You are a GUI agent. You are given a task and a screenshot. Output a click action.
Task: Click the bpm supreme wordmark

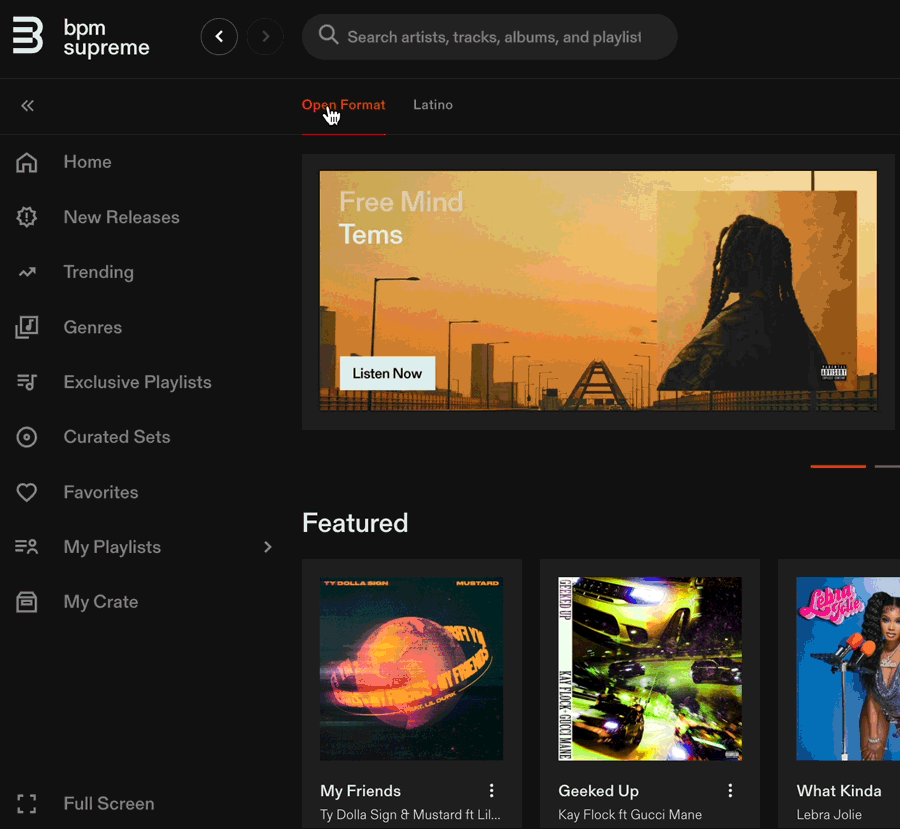click(107, 38)
